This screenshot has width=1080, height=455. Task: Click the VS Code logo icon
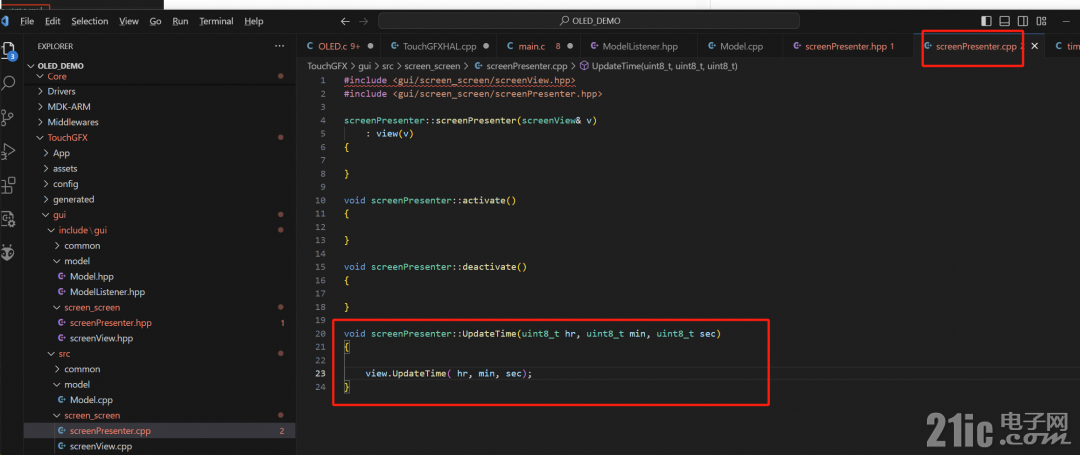pos(6,21)
